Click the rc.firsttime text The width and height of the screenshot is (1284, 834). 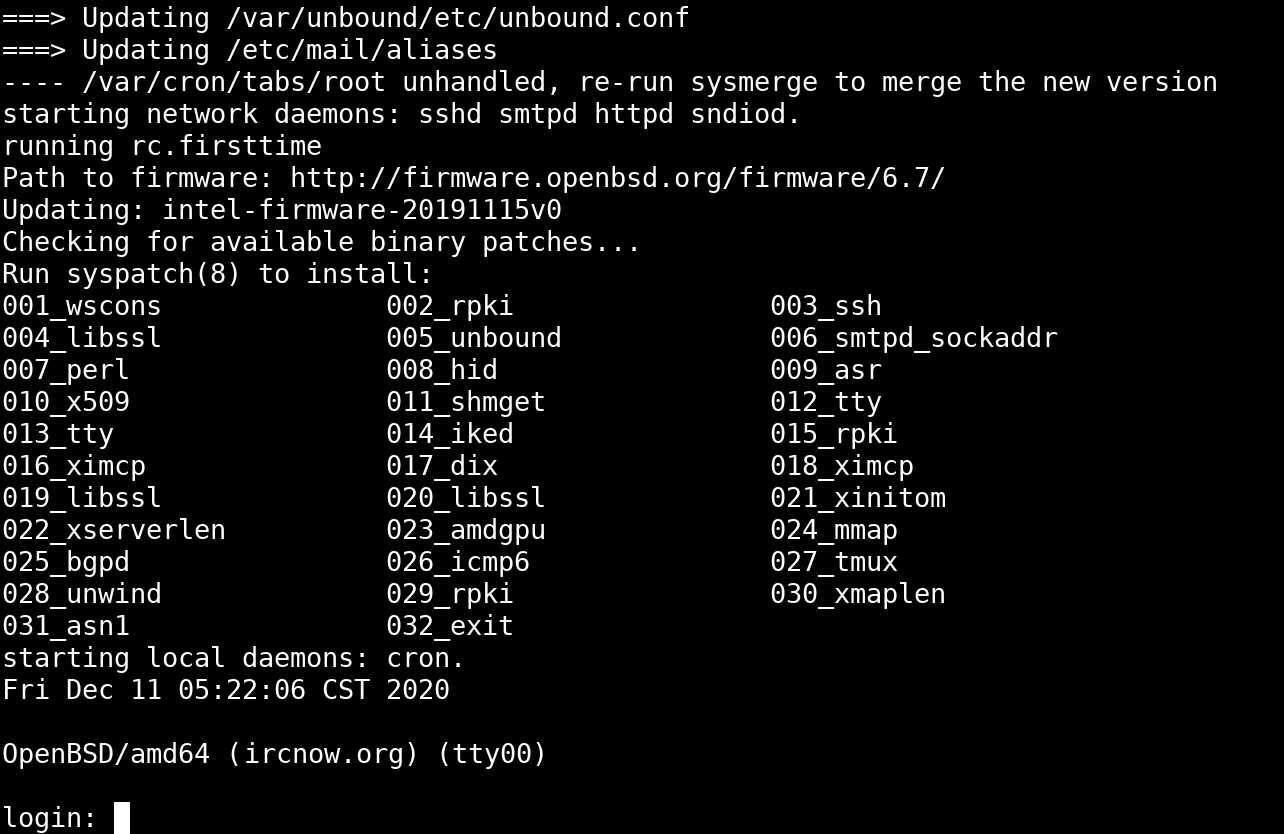(226, 146)
